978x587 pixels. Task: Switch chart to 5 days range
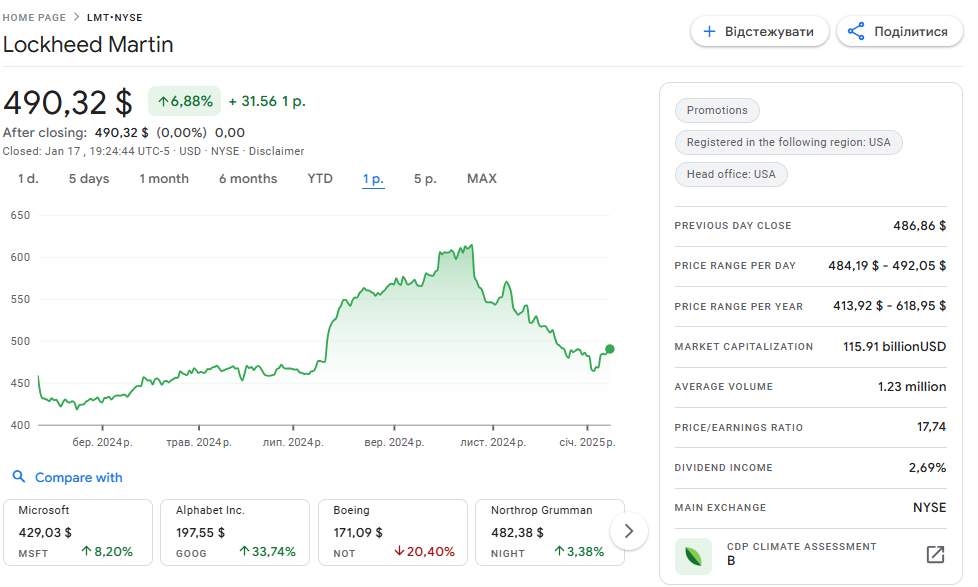coord(89,179)
